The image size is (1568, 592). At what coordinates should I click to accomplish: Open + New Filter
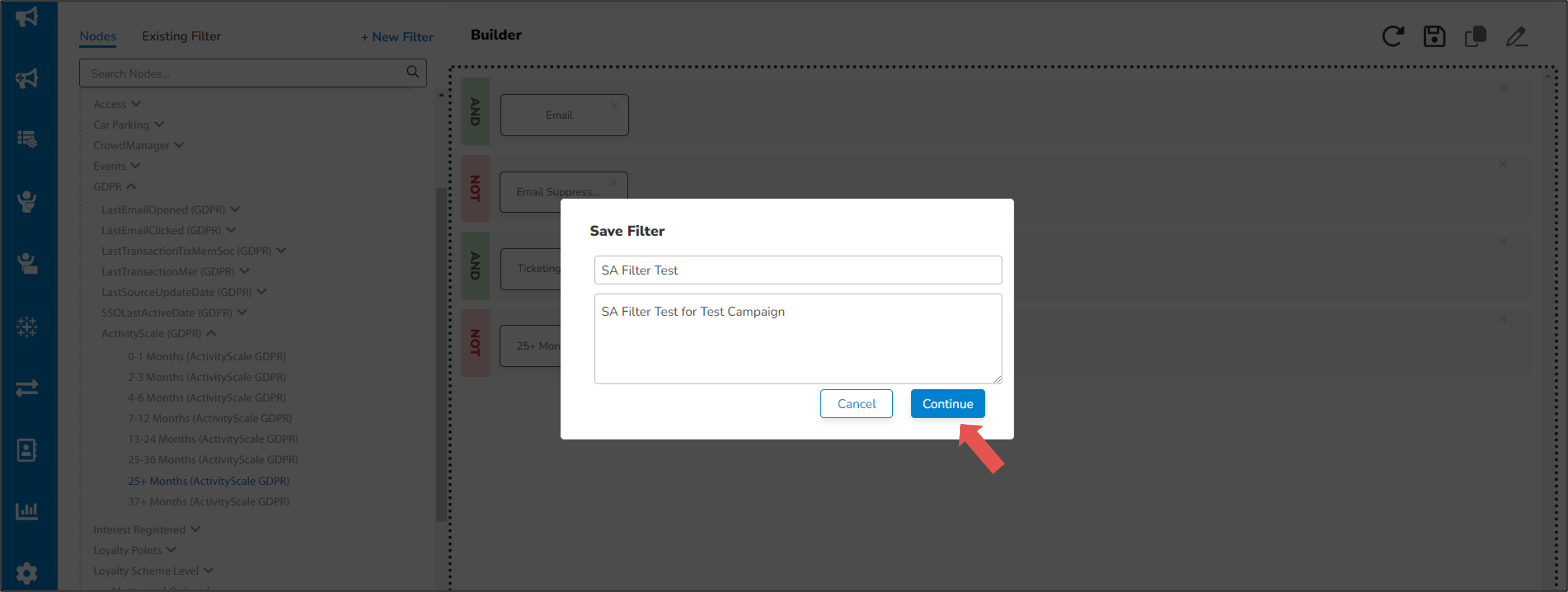[397, 37]
